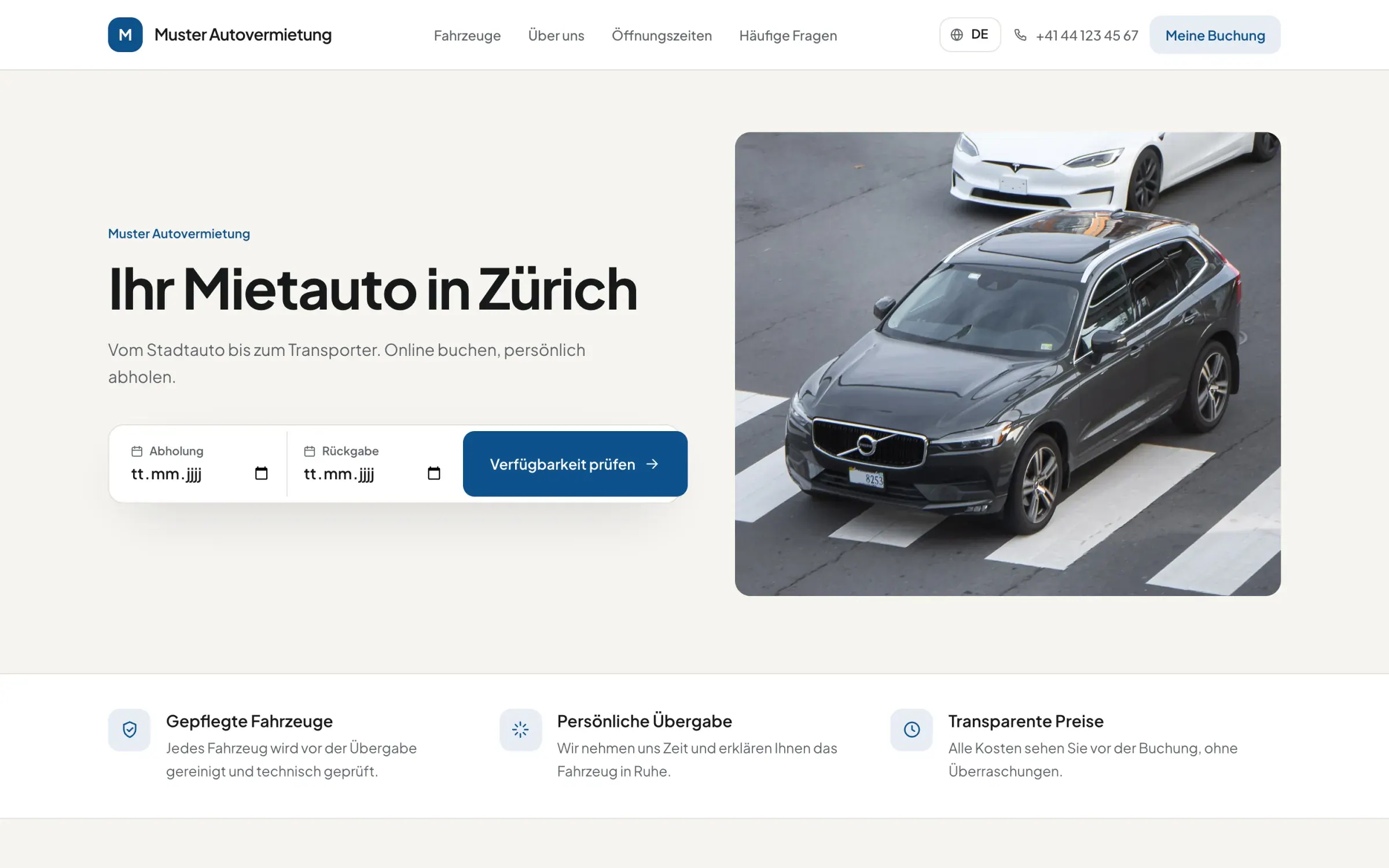1389x868 pixels.
Task: Click the Ihr Mietauto in Zürich headline
Action: (373, 289)
